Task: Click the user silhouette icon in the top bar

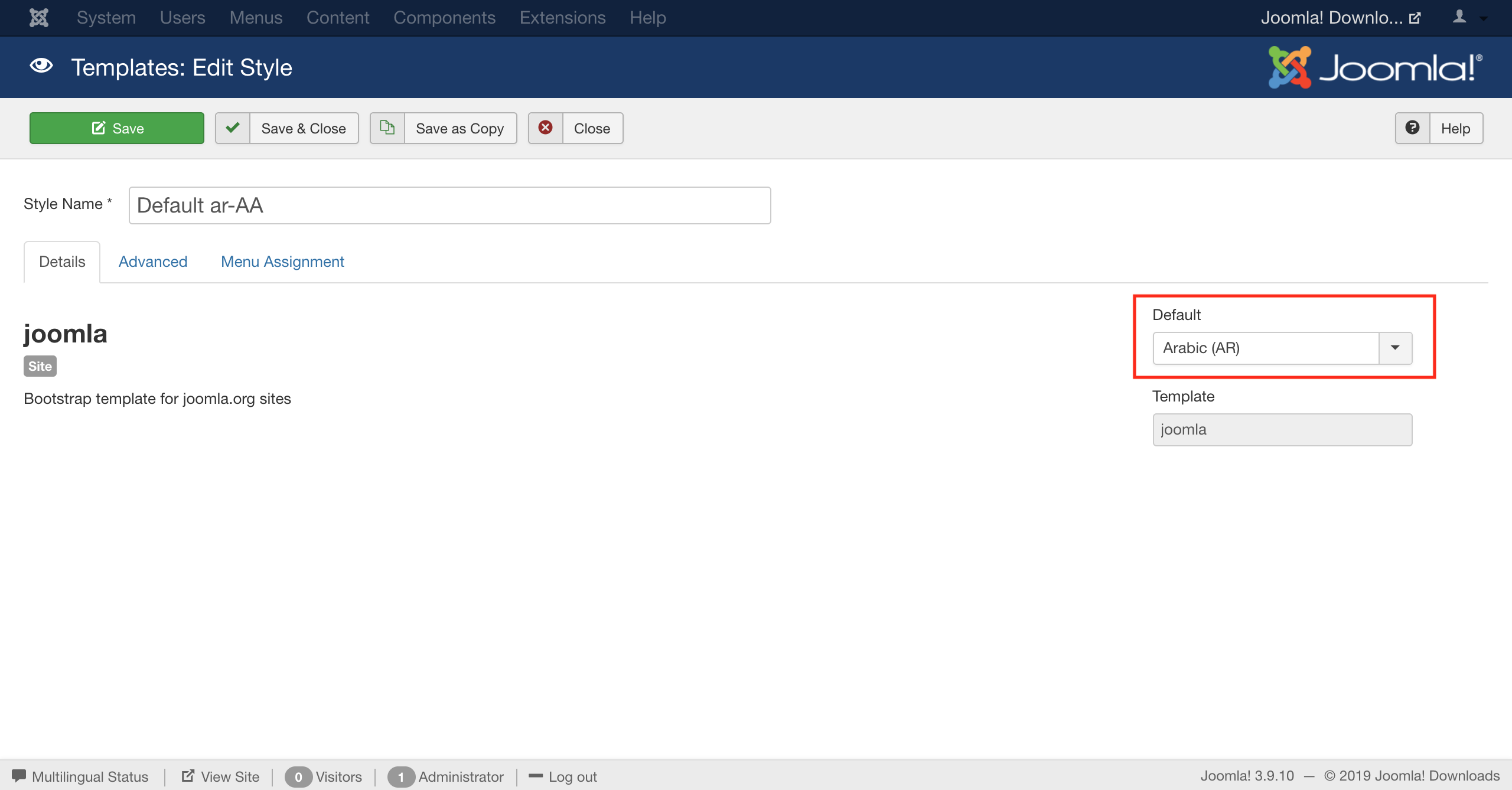Action: point(1459,17)
